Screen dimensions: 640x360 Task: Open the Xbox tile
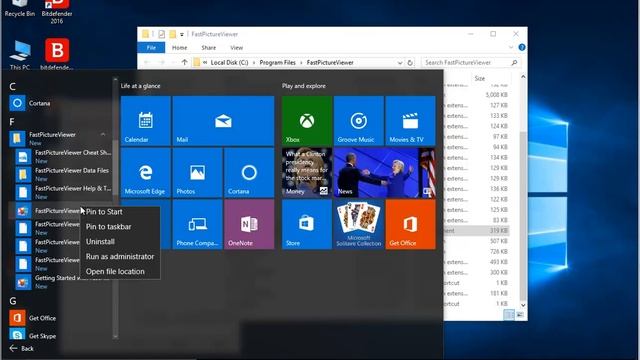click(307, 121)
